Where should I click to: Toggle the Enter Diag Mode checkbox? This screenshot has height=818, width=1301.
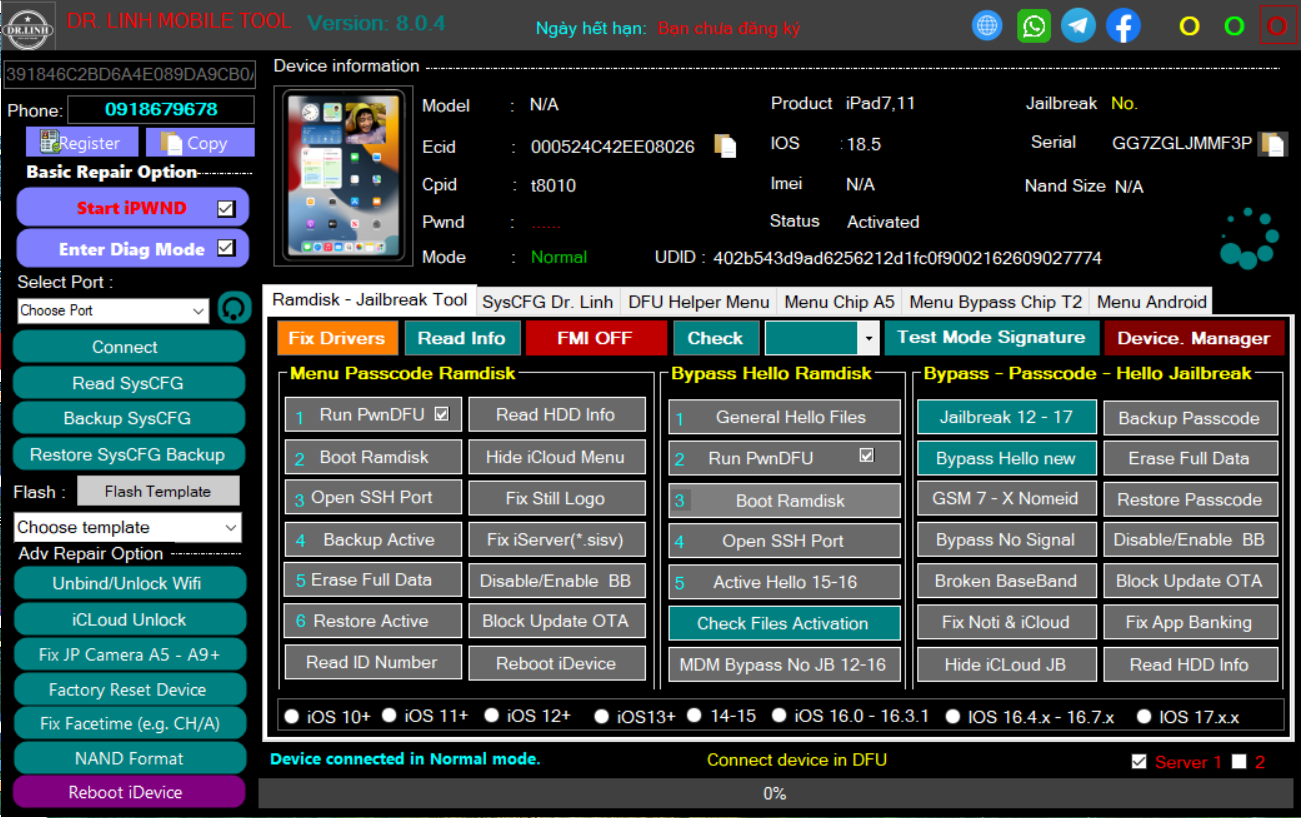(226, 248)
